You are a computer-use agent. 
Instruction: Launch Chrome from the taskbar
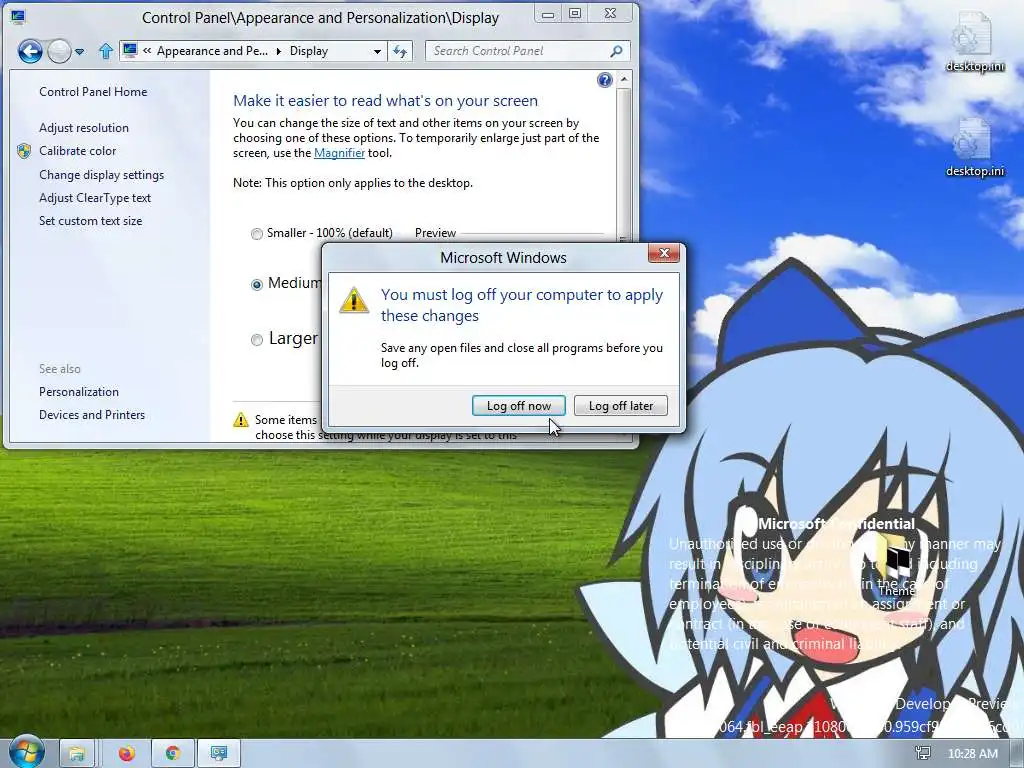pyautogui.click(x=173, y=754)
